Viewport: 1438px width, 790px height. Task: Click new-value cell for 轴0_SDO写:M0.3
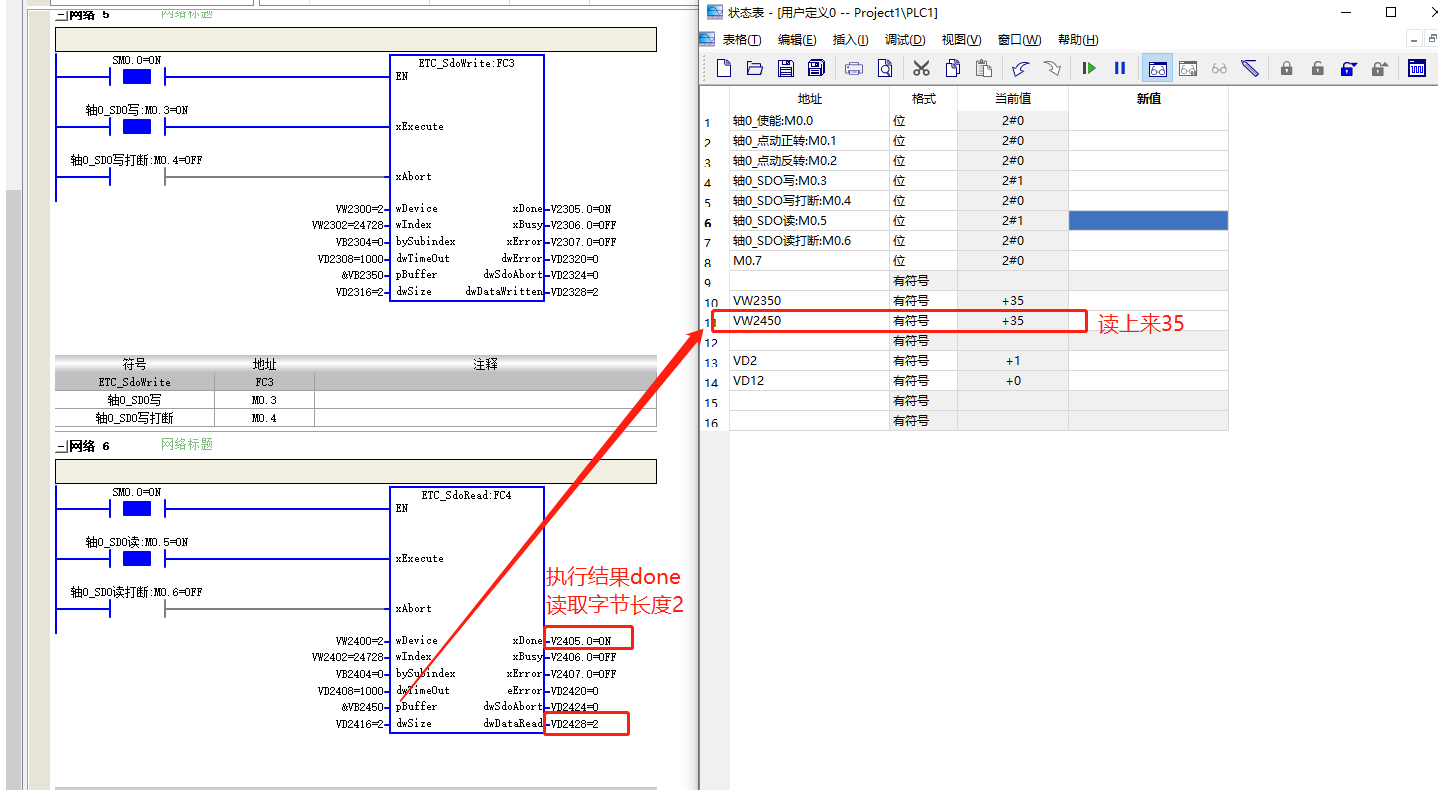pyautogui.click(x=1148, y=181)
